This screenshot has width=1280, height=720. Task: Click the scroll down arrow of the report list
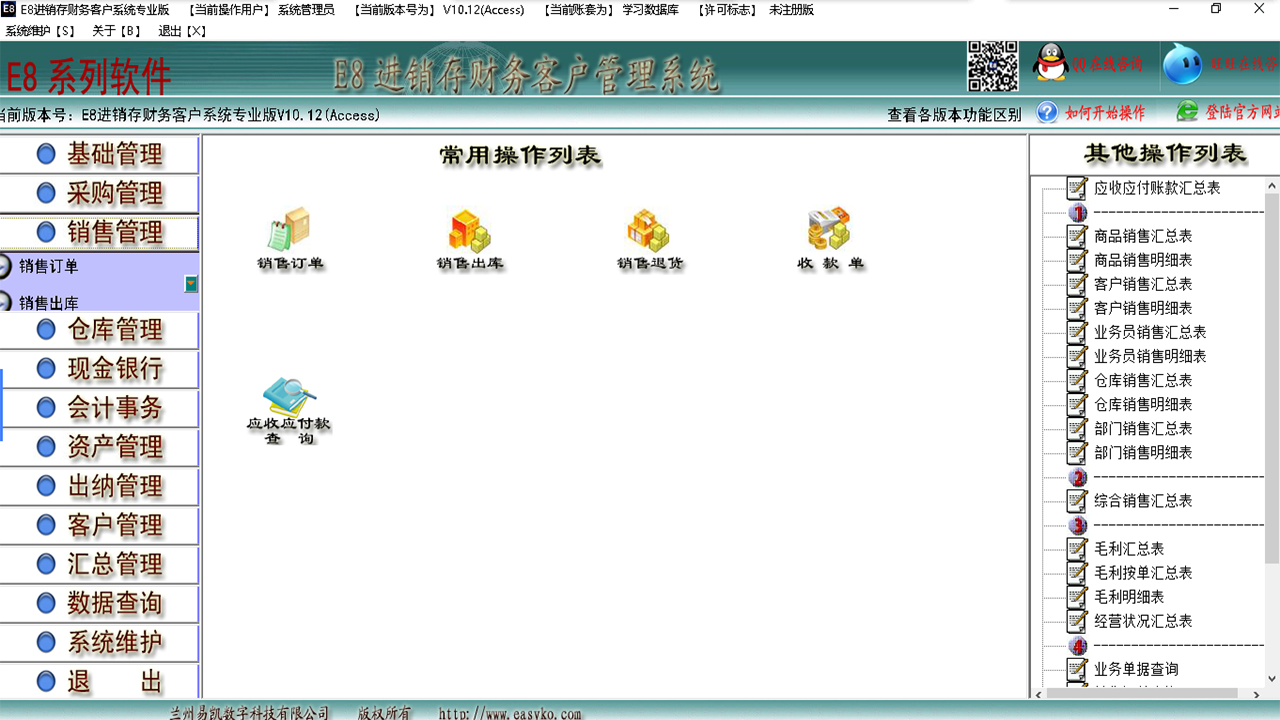point(1272,679)
